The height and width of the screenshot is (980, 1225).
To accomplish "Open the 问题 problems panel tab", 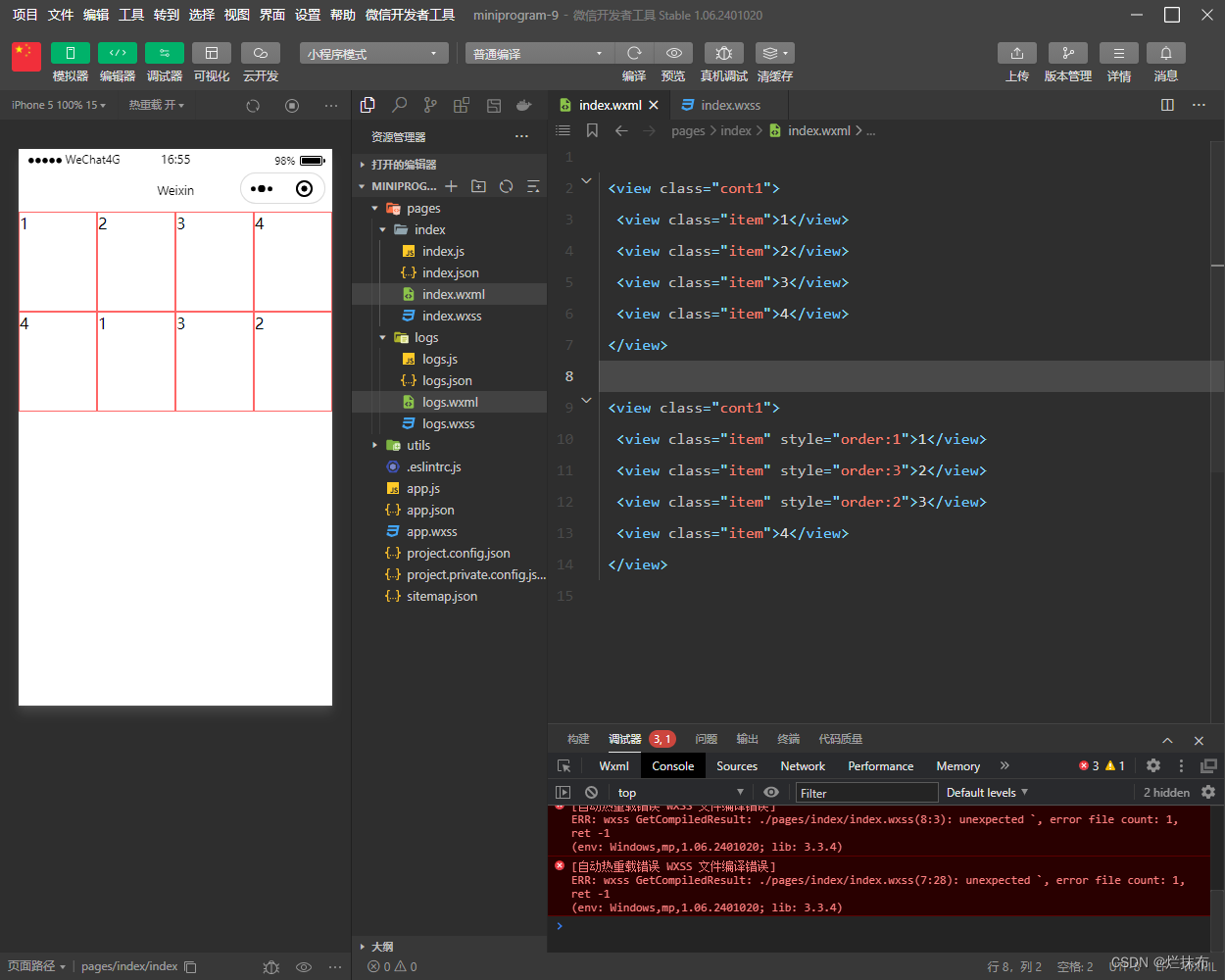I will tap(706, 739).
